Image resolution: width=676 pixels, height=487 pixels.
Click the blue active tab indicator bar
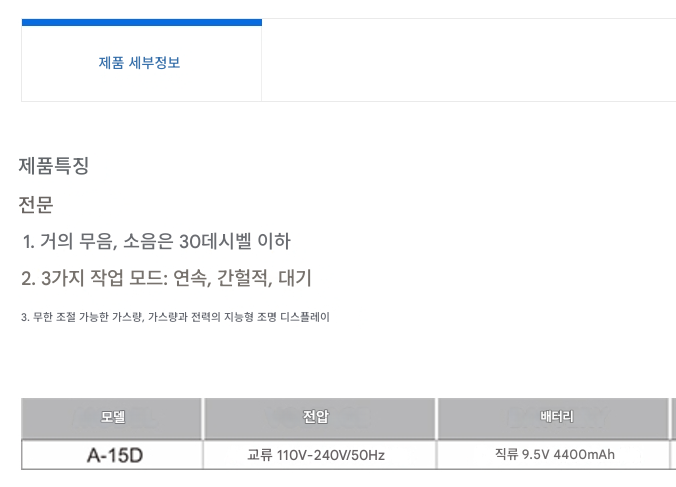141,22
